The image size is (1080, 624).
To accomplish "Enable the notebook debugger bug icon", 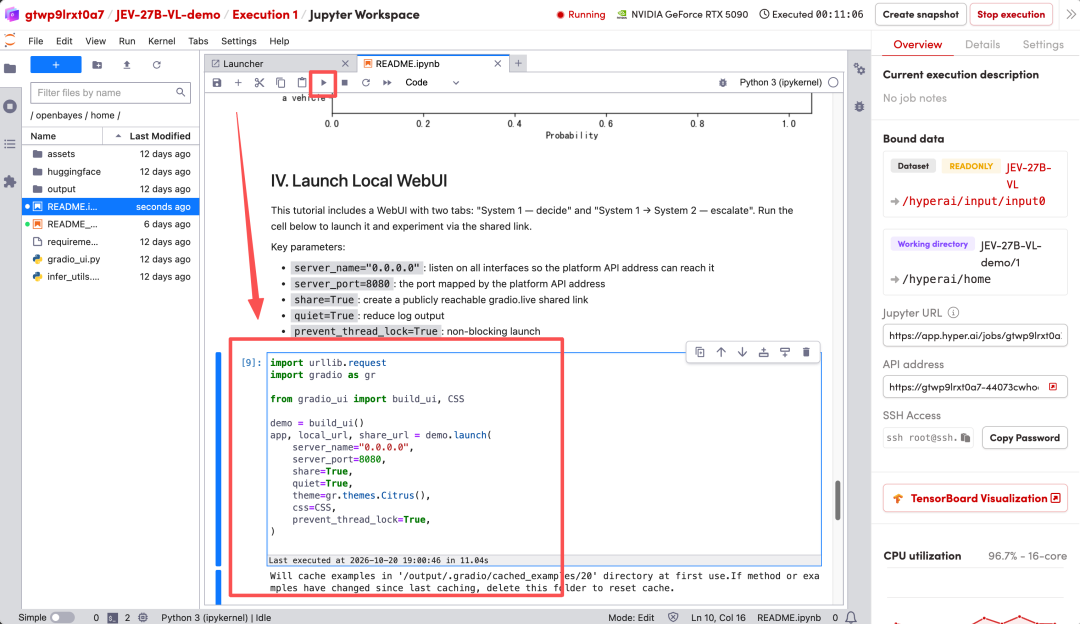I will [723, 83].
